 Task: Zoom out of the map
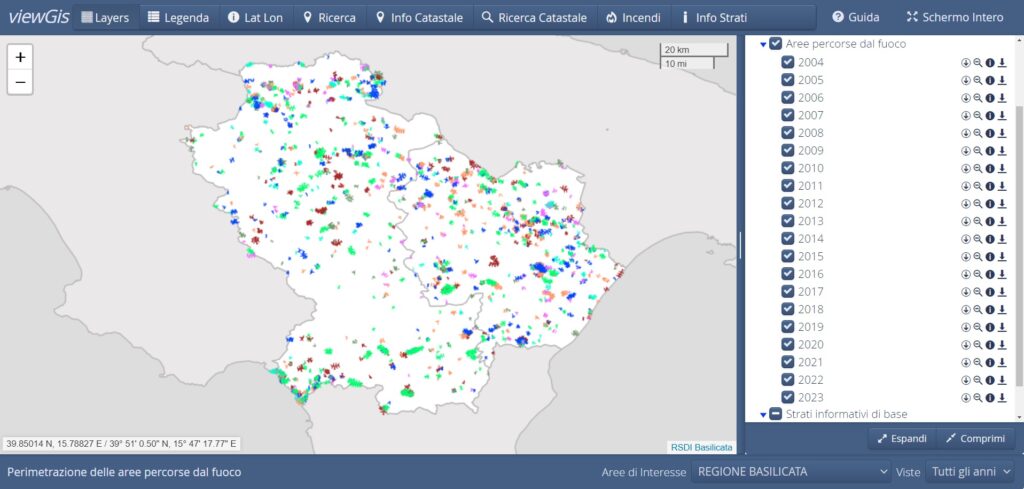pyautogui.click(x=20, y=82)
